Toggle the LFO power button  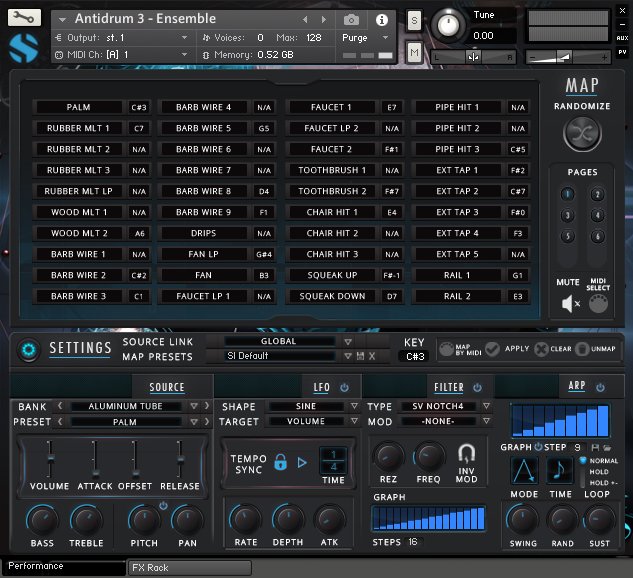point(345,387)
